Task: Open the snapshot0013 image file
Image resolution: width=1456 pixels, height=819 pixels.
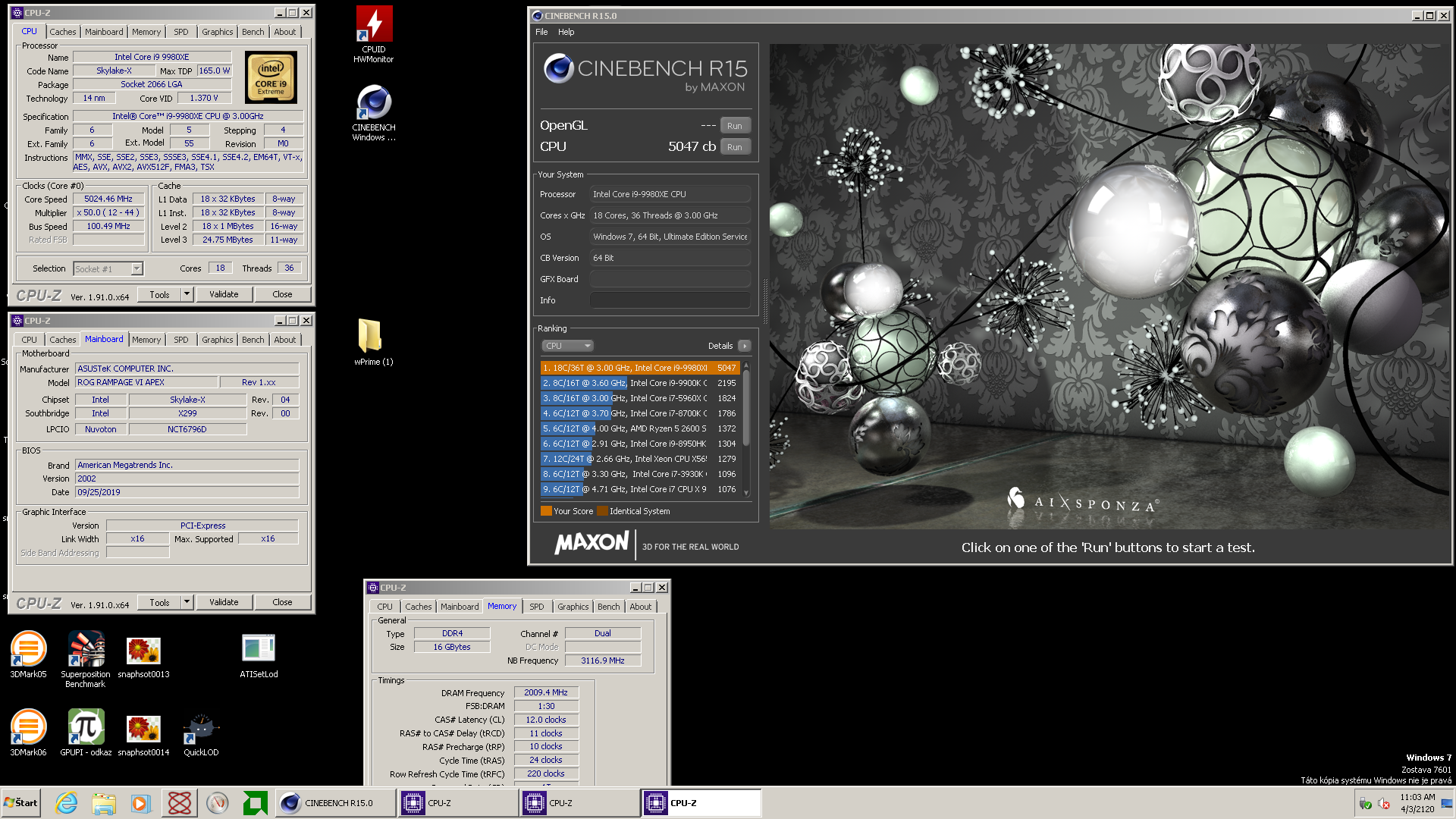Action: click(x=143, y=657)
